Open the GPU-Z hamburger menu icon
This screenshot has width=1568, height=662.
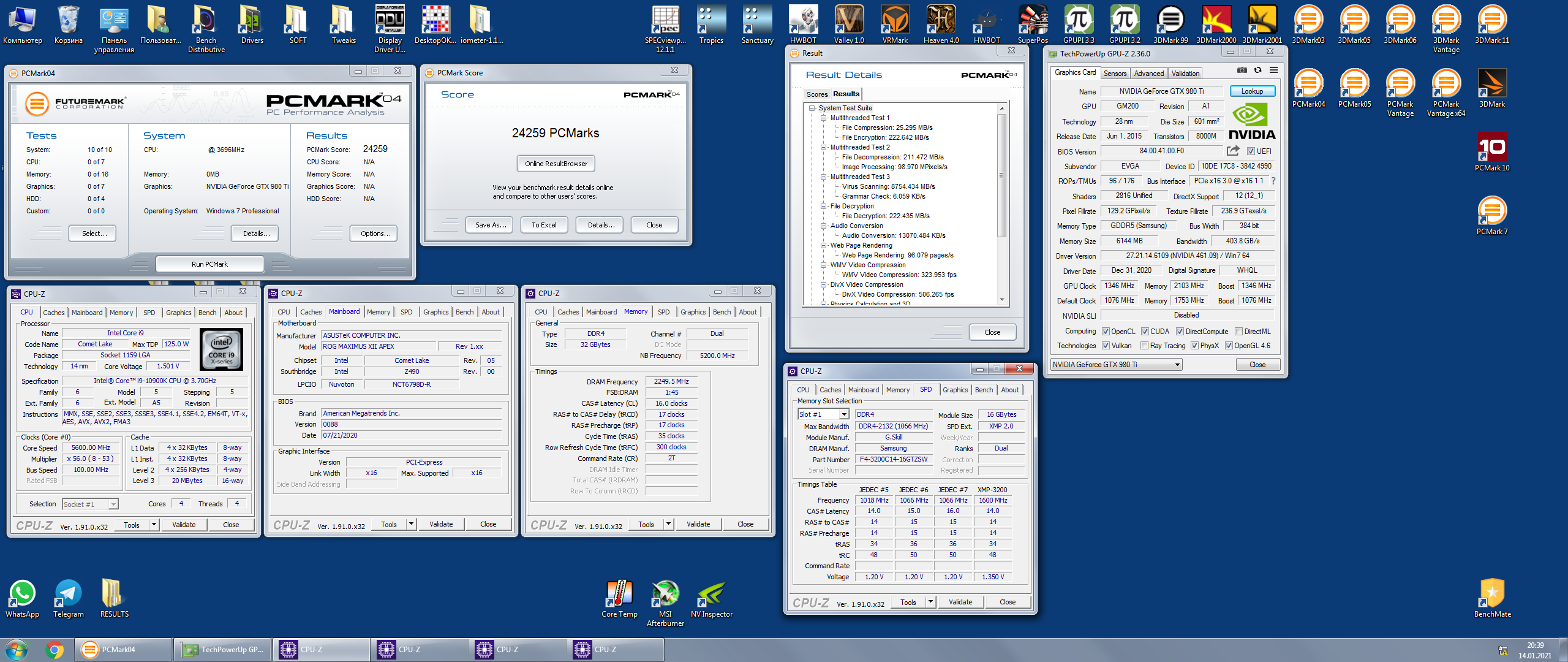pyautogui.click(x=1273, y=70)
